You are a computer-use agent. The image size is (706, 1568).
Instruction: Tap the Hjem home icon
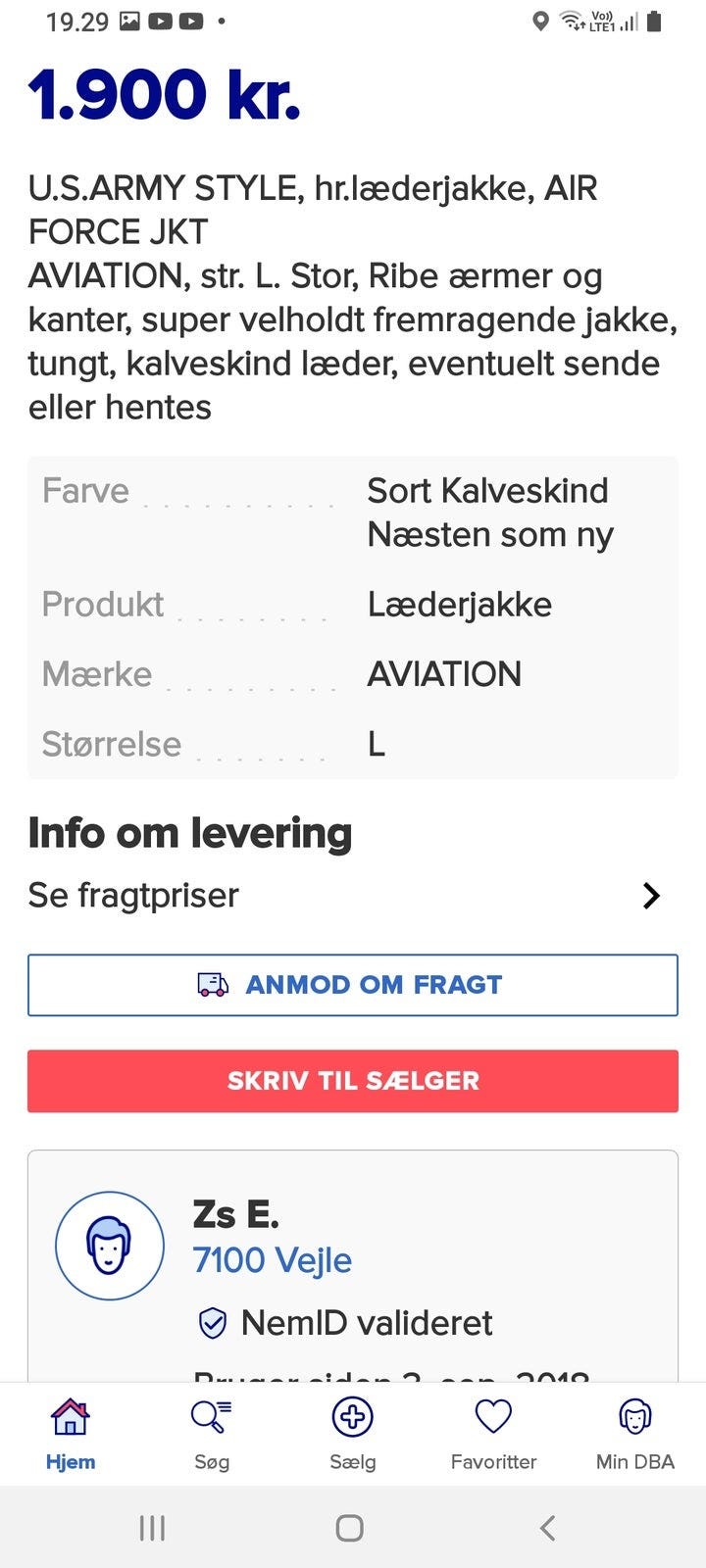(x=71, y=1417)
